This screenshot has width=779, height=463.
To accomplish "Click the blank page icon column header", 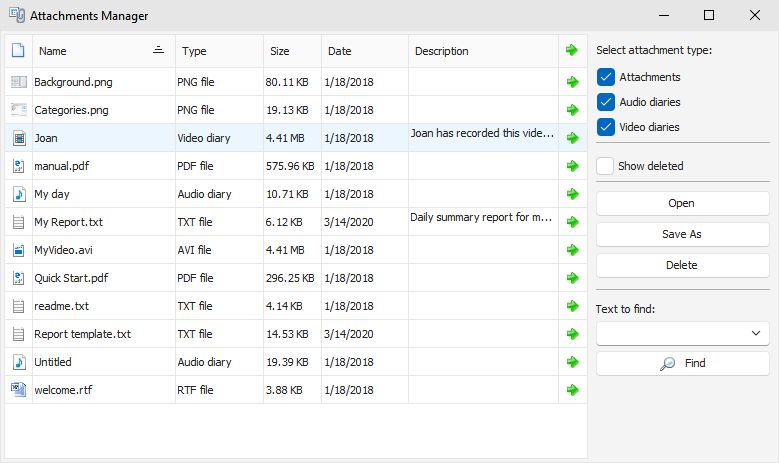I will pyautogui.click(x=18, y=50).
